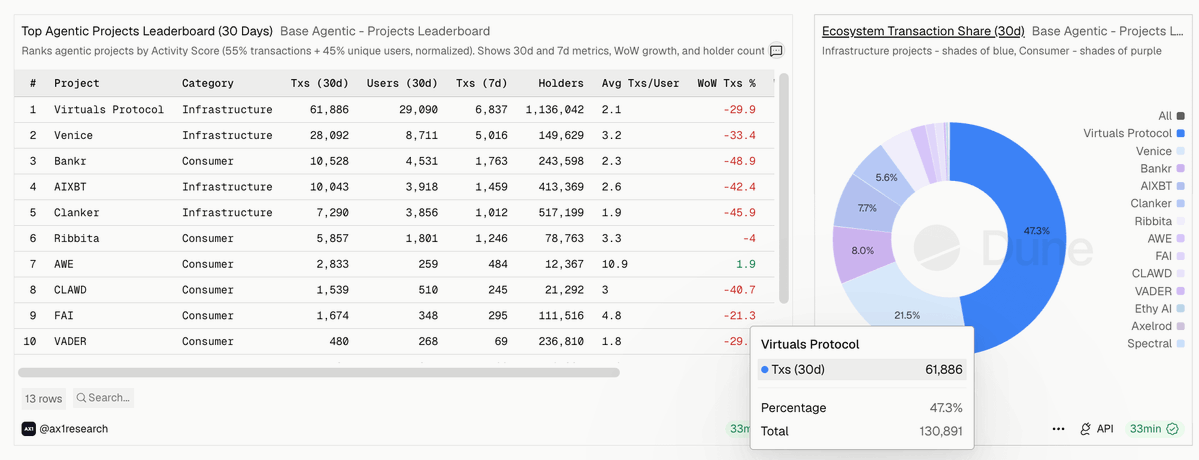Image resolution: width=1199 pixels, height=460 pixels.
Task: Select the CLAWD legend swatch entry
Action: click(x=1158, y=274)
